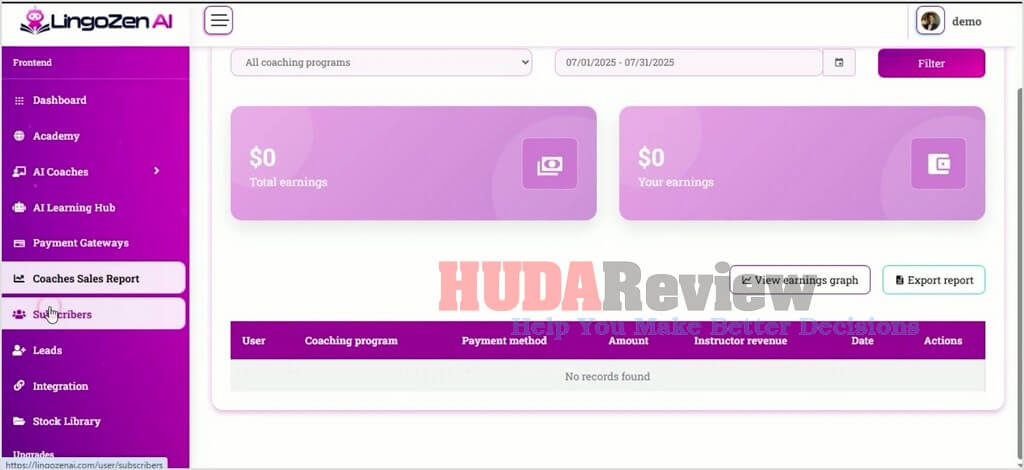The image size is (1024, 470).
Task: Expand the AI Coaches submenu arrow
Action: [x=156, y=171]
